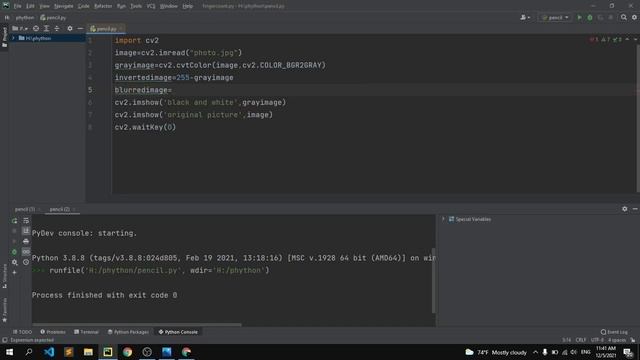Rerun the Python console
The image size is (640, 360).
pos(14,221)
